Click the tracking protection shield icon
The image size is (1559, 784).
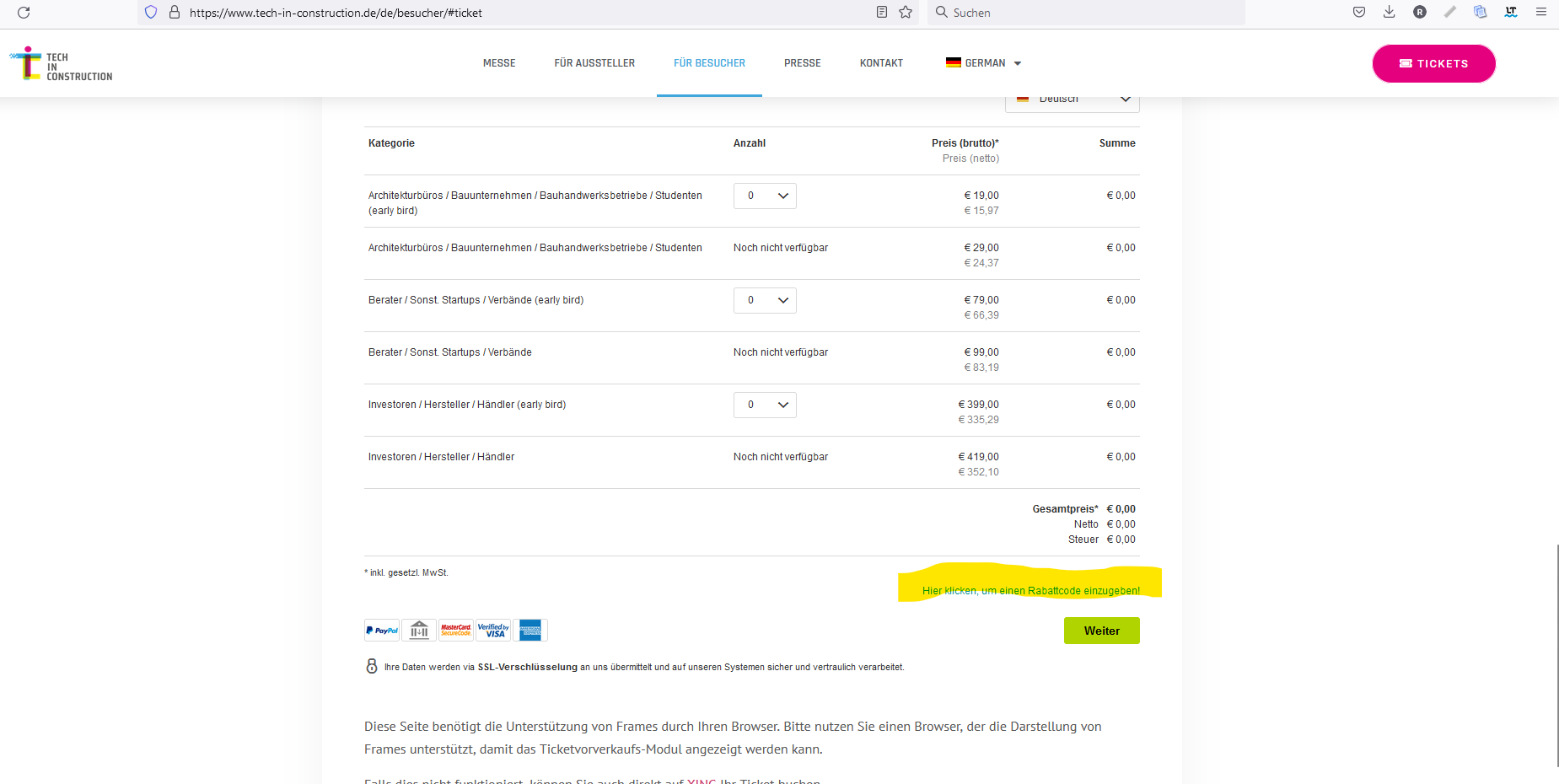pos(151,12)
